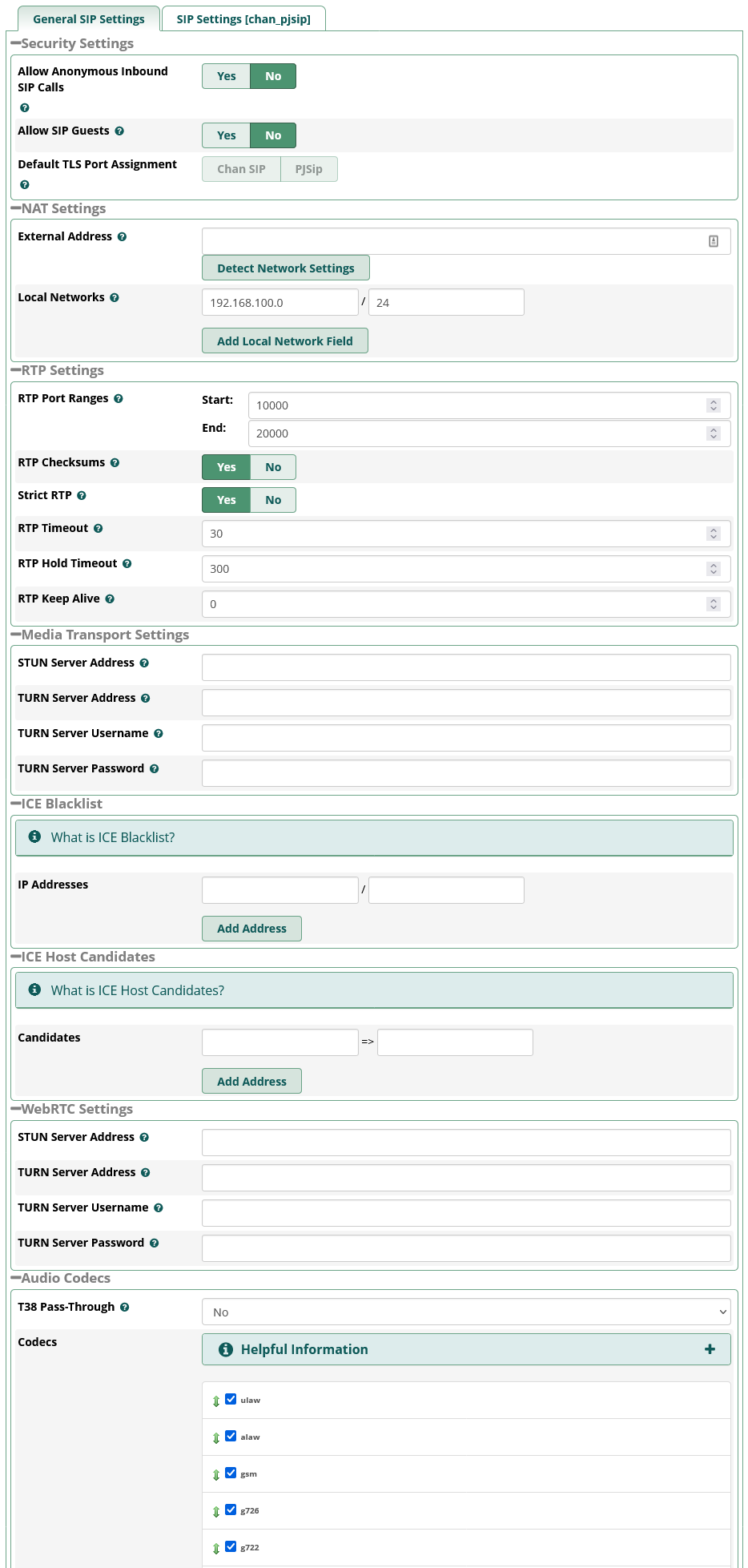Click the RTP Timeout stepper arrows
The width and height of the screenshot is (748, 1568).
[x=714, y=534]
